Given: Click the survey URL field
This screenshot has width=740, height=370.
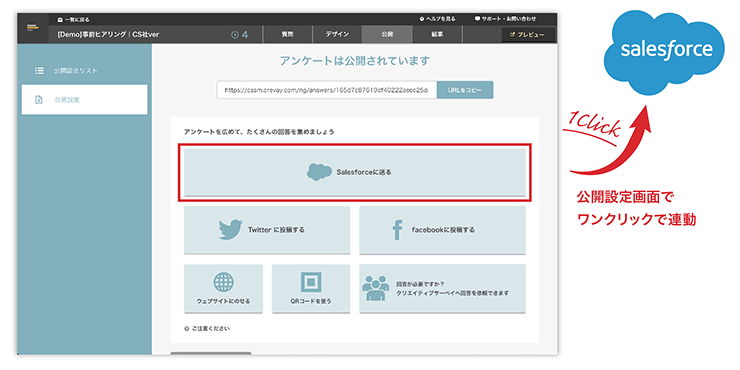Looking at the screenshot, I should pos(327,90).
